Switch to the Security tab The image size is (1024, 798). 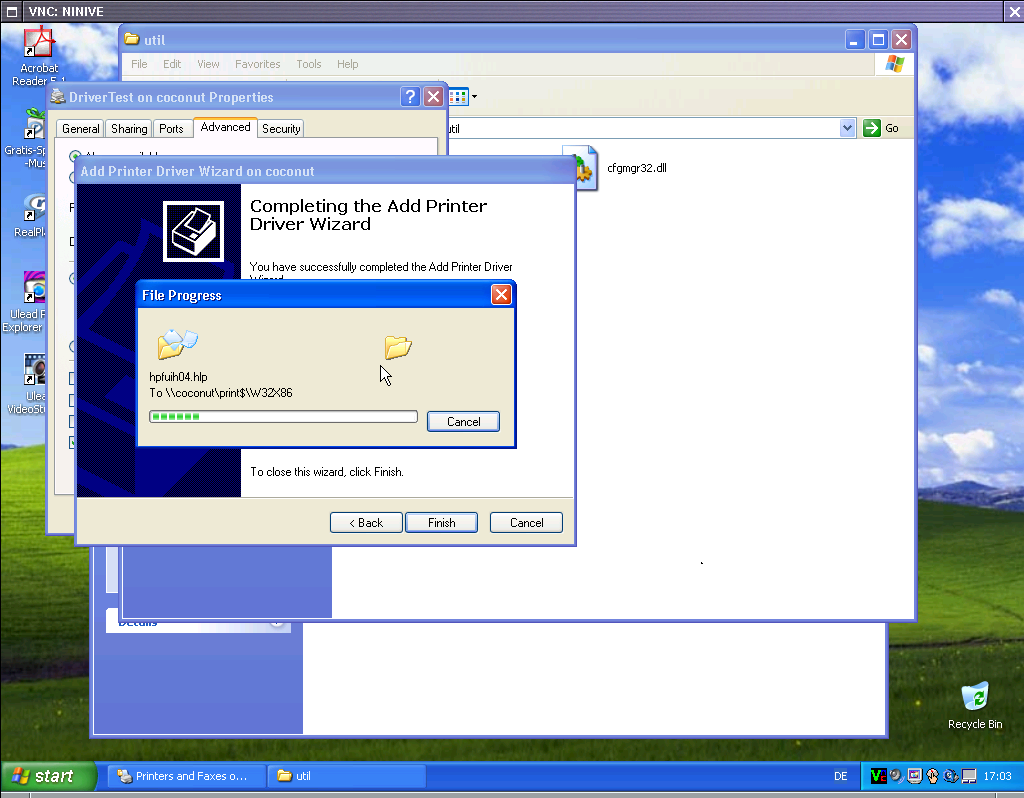click(281, 129)
